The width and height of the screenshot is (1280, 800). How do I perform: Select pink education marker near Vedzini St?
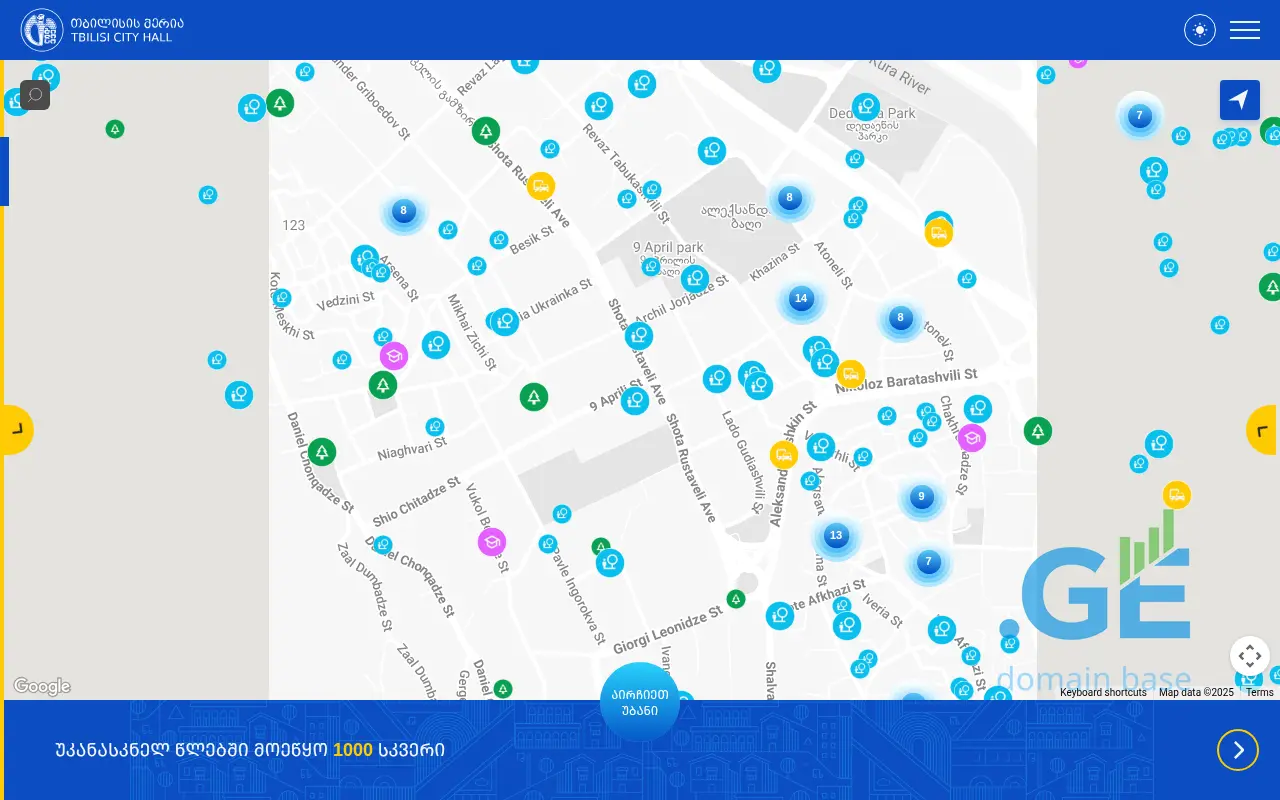click(393, 356)
